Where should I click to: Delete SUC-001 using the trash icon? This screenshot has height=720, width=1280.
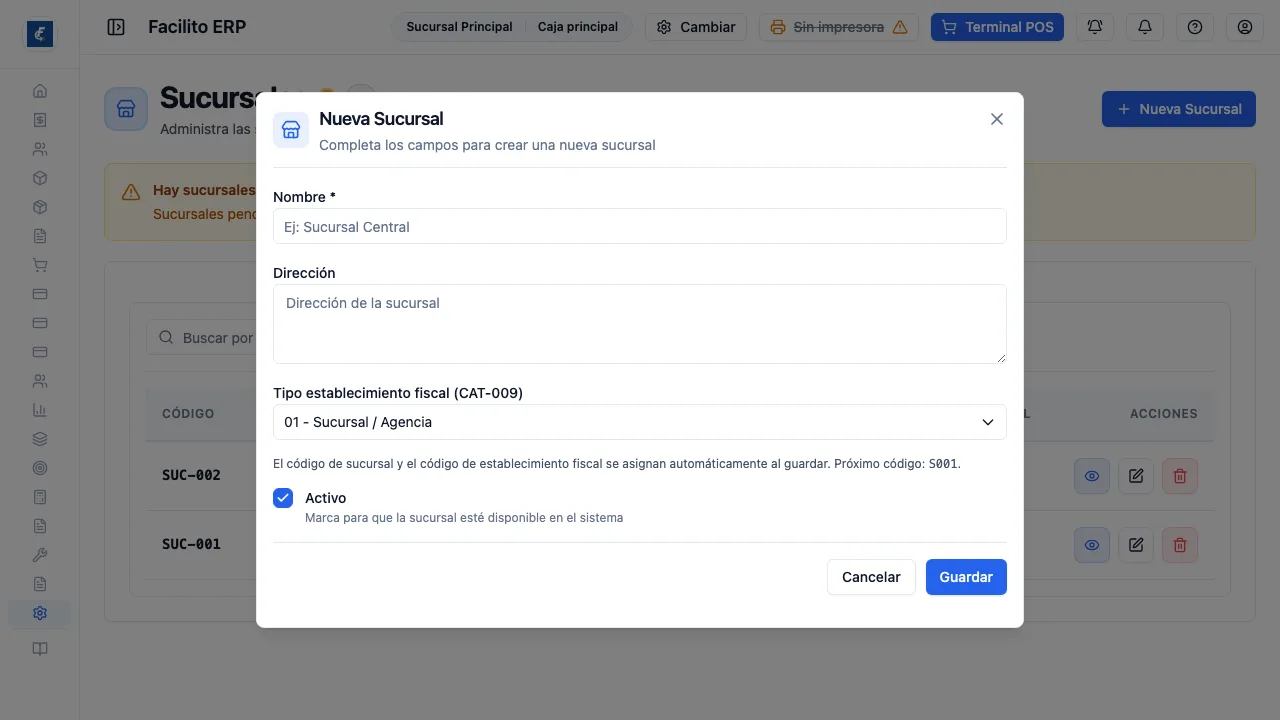point(1180,545)
